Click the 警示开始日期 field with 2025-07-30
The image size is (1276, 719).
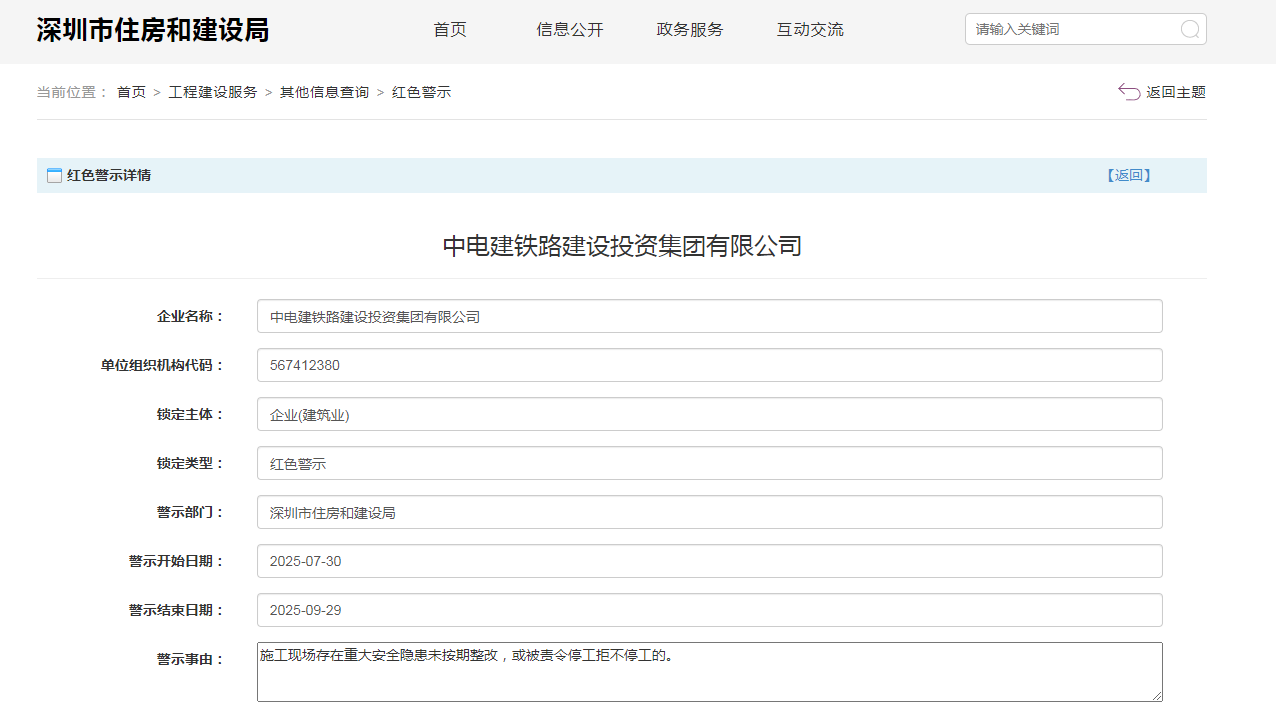(710, 561)
